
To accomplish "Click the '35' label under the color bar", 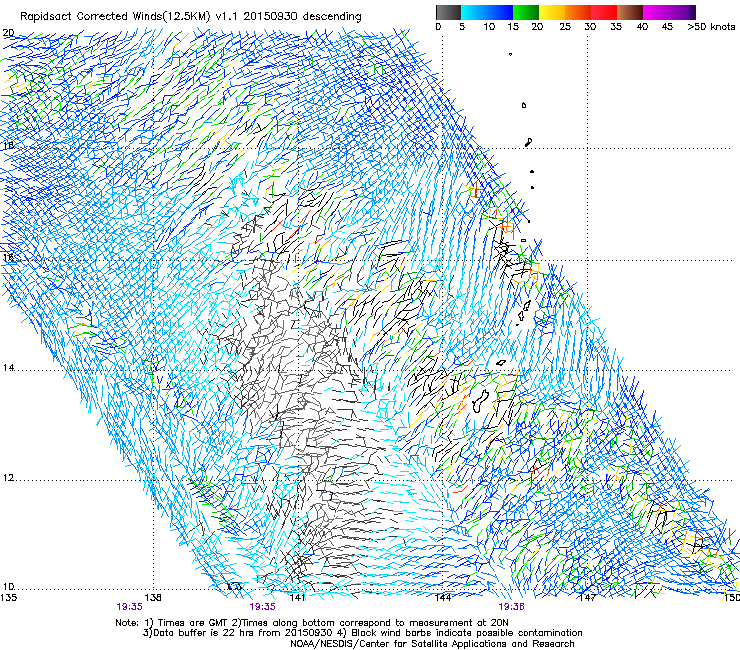I will tap(616, 27).
